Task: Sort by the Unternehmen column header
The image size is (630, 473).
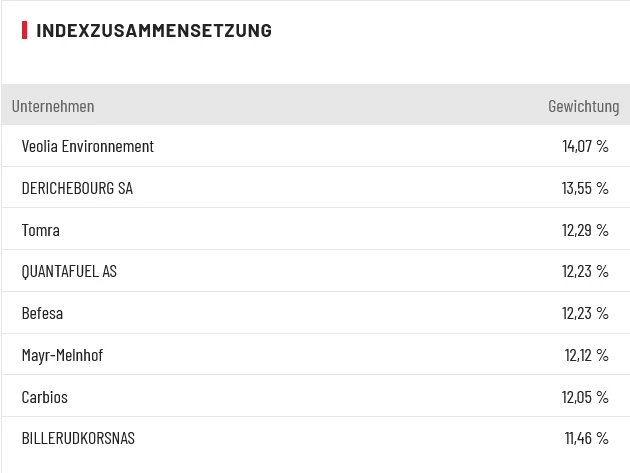Action: pyautogui.click(x=53, y=106)
